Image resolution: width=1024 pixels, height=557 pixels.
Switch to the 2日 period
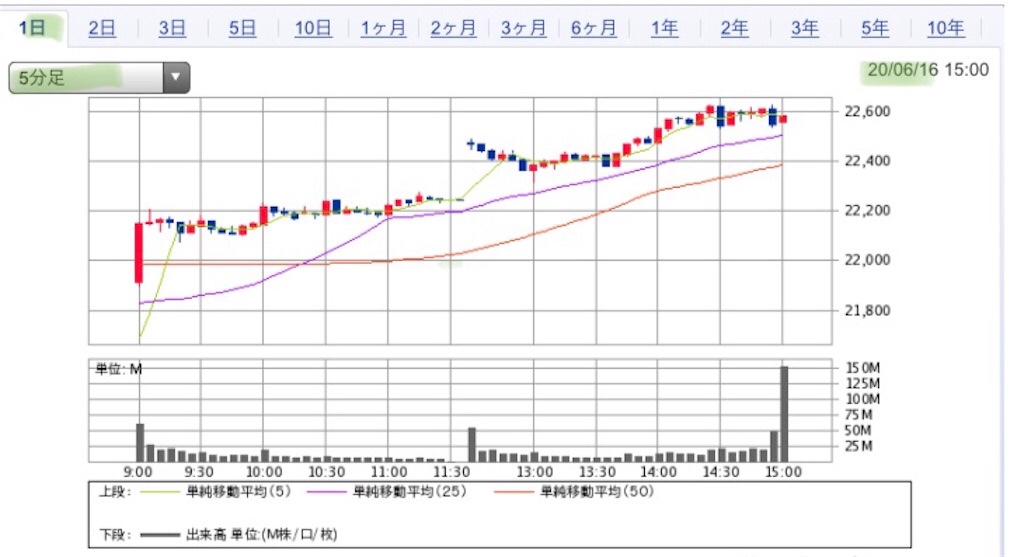(102, 28)
